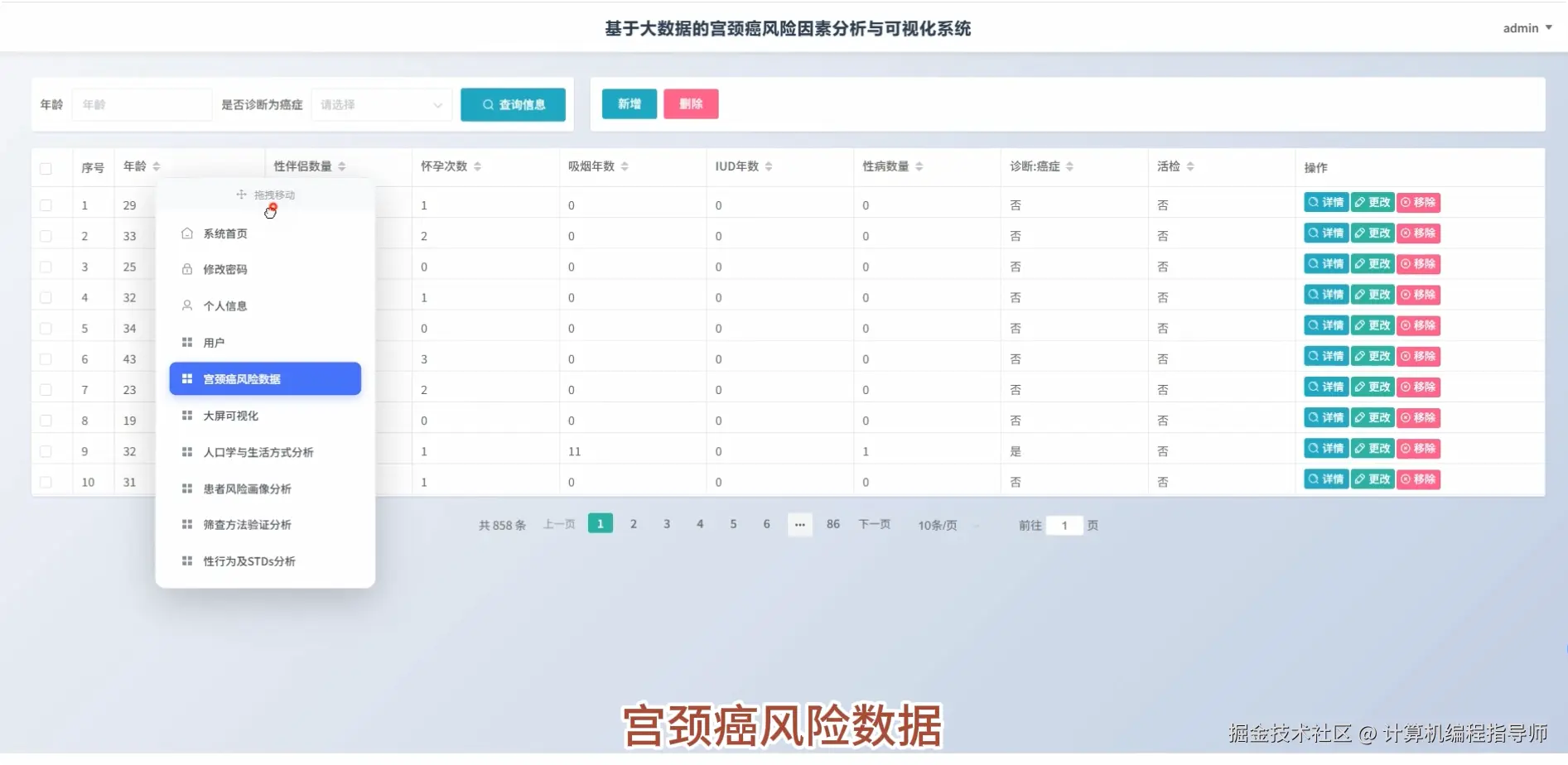Open 详情 for row 1

coord(1326,203)
